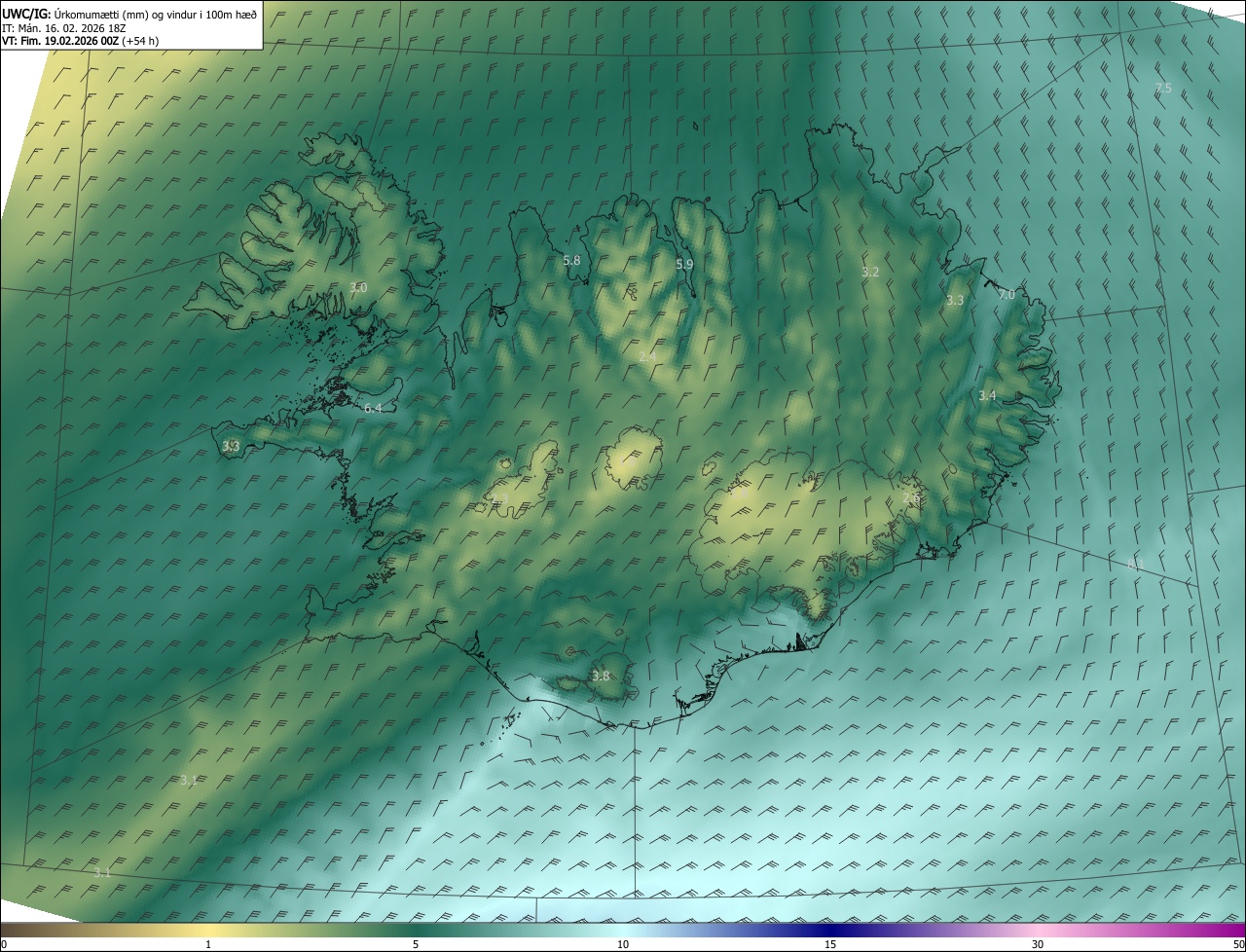
Task: Click the 8.1 value label offshore southeast
Action: (1135, 565)
